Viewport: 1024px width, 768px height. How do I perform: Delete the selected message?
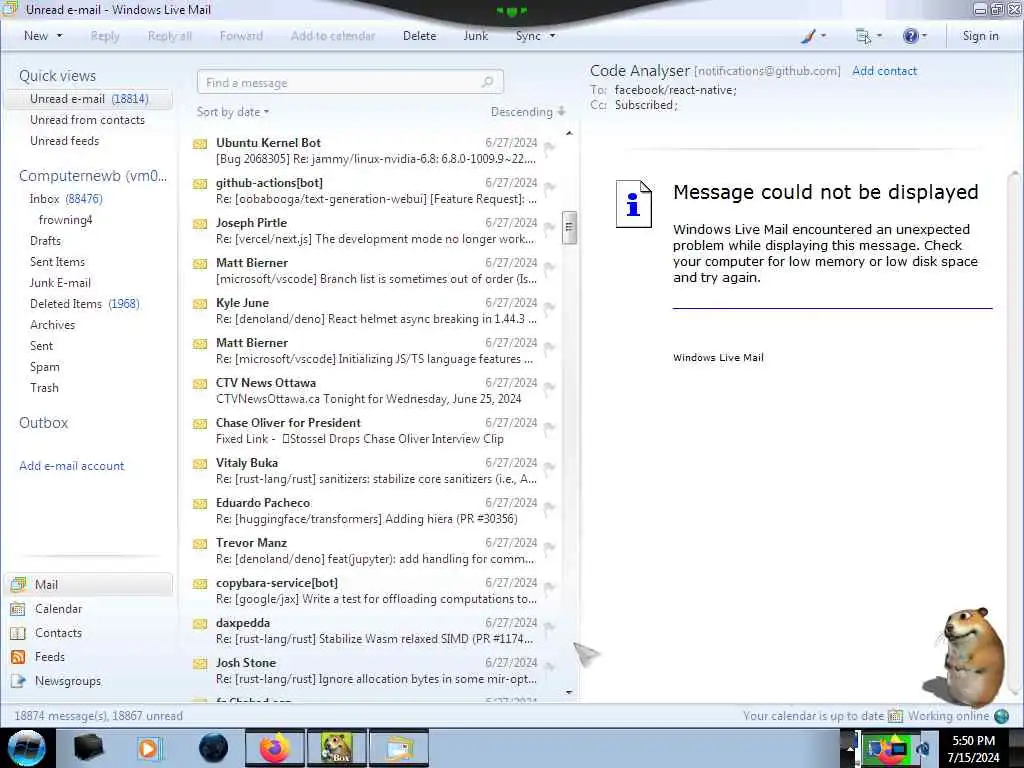tap(419, 36)
